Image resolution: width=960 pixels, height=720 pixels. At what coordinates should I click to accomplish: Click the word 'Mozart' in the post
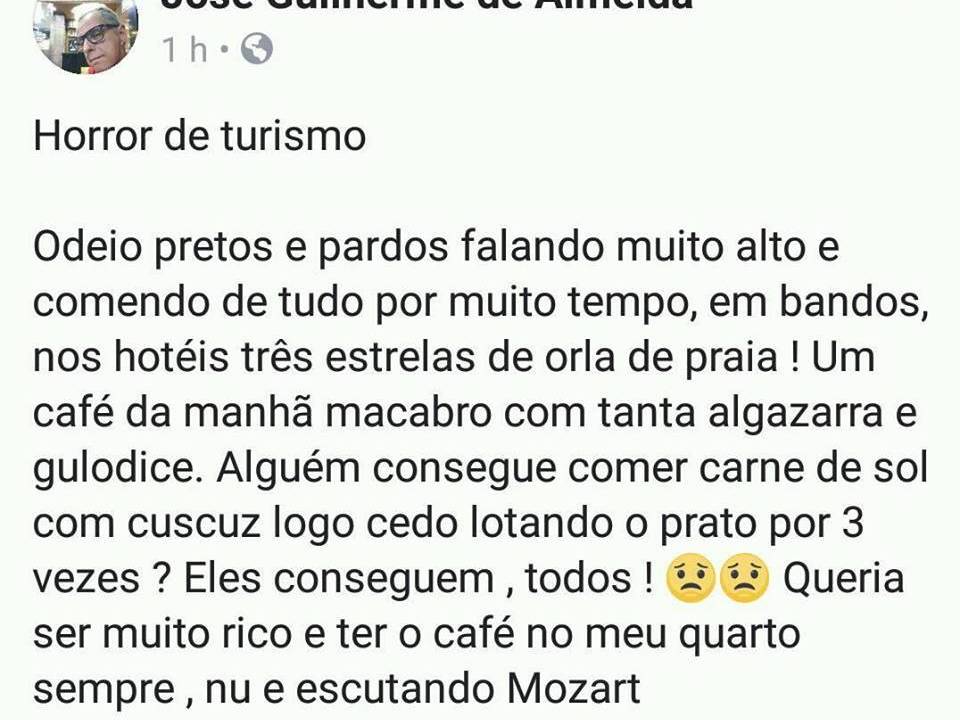574,689
